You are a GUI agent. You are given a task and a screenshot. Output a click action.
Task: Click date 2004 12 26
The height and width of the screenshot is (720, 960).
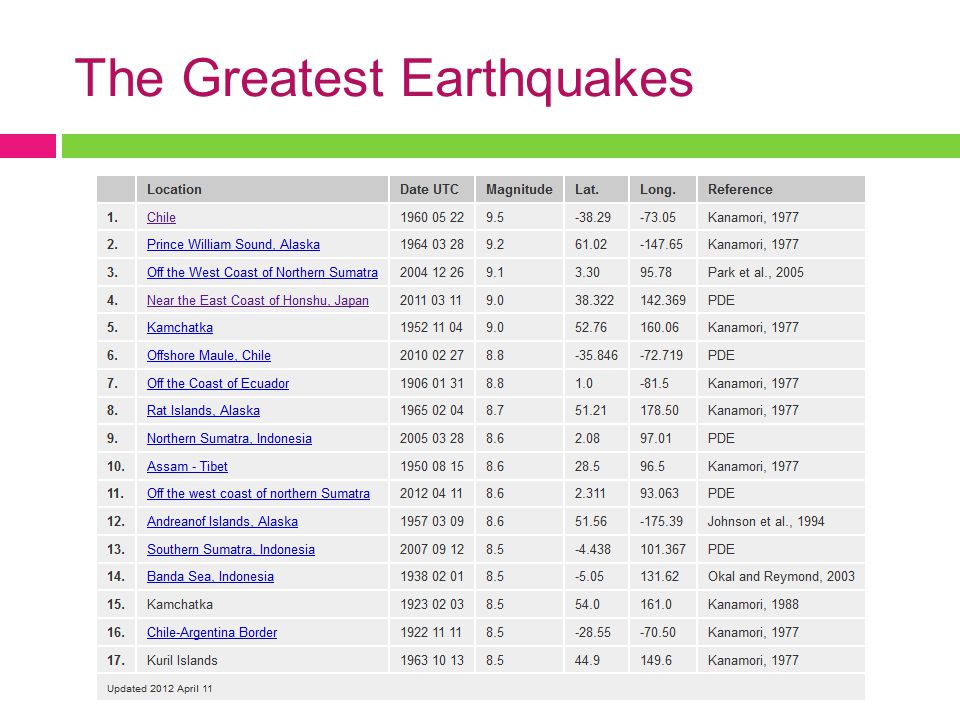click(x=432, y=272)
